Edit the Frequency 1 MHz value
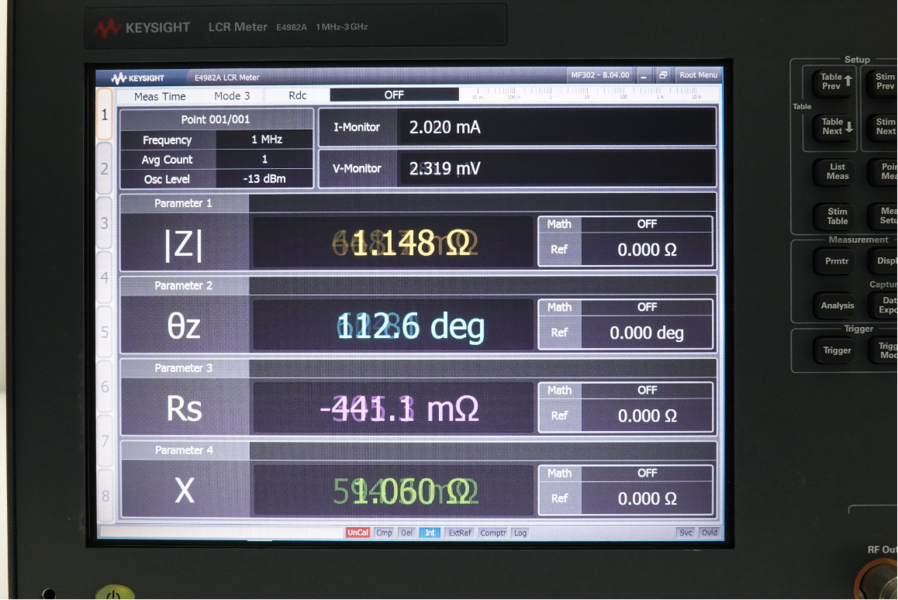 (x=265, y=140)
